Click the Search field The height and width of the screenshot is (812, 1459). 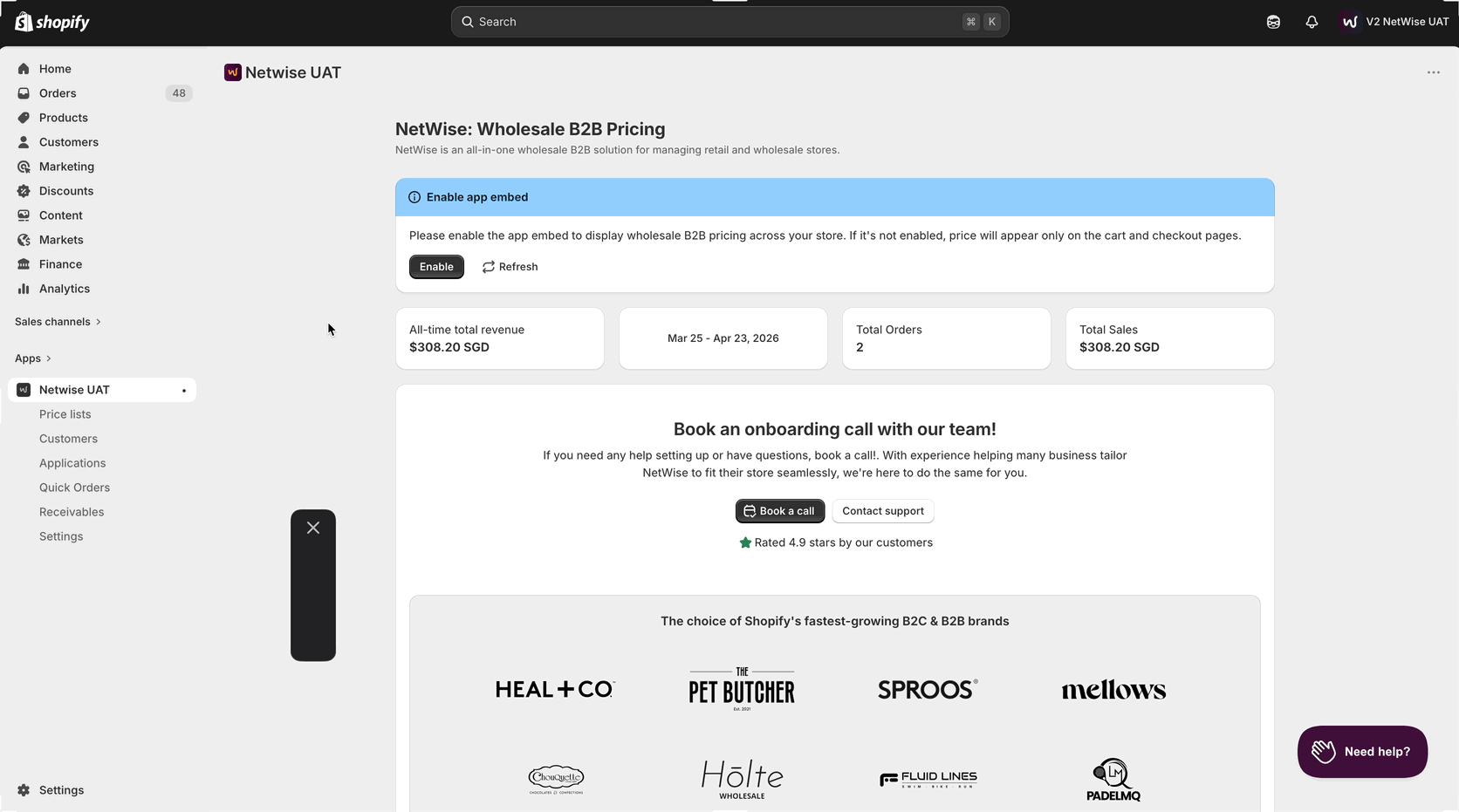click(729, 22)
